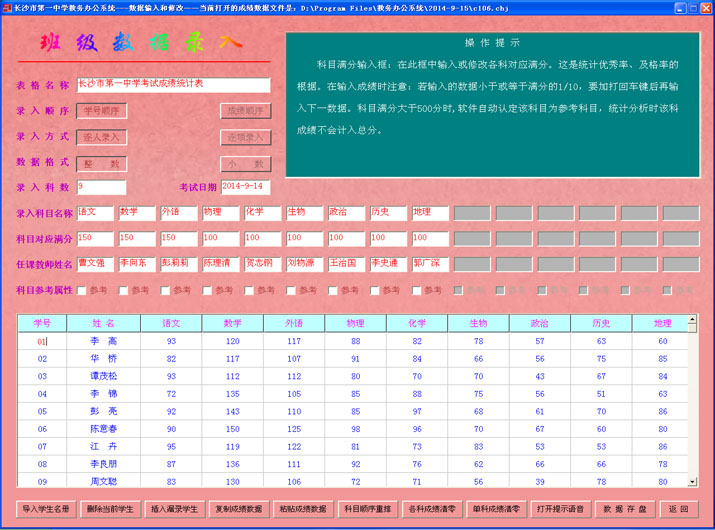This screenshot has width=715, height=530.
Task: Click the 数学 column header in table
Action: point(233,323)
